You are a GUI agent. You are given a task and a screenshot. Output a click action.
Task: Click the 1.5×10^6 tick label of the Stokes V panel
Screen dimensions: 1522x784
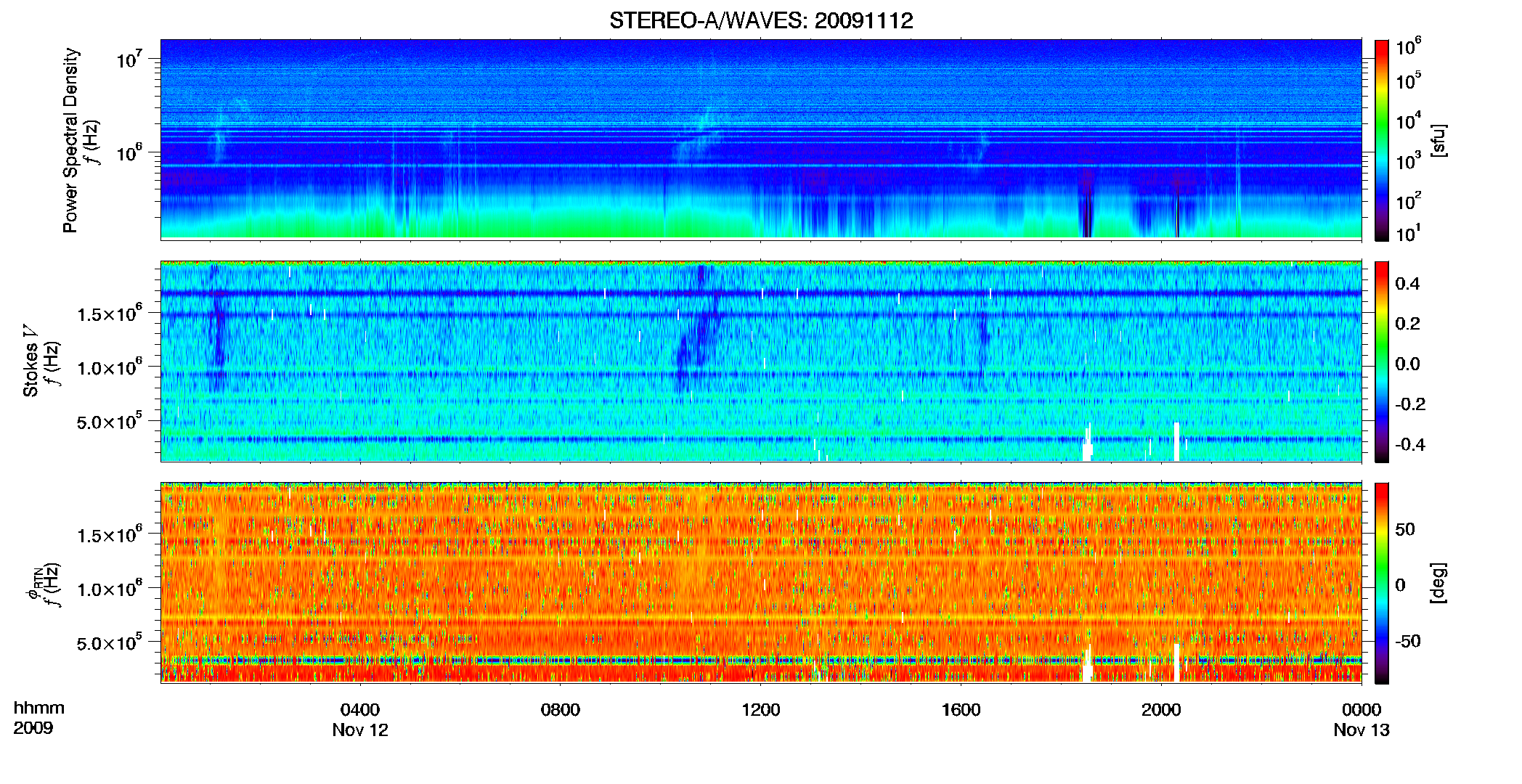pyautogui.click(x=109, y=313)
